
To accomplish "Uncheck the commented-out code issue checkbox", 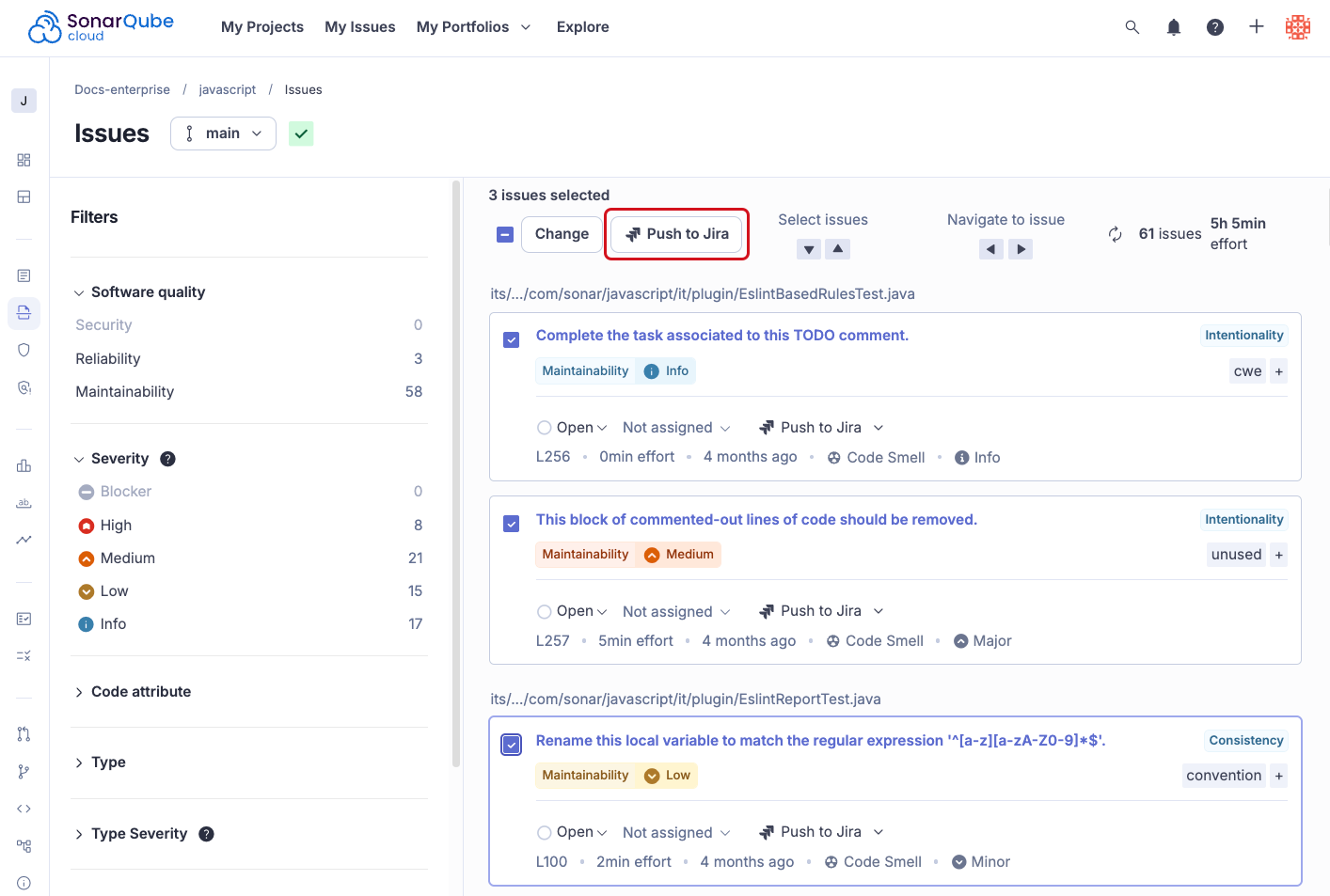I will [511, 524].
